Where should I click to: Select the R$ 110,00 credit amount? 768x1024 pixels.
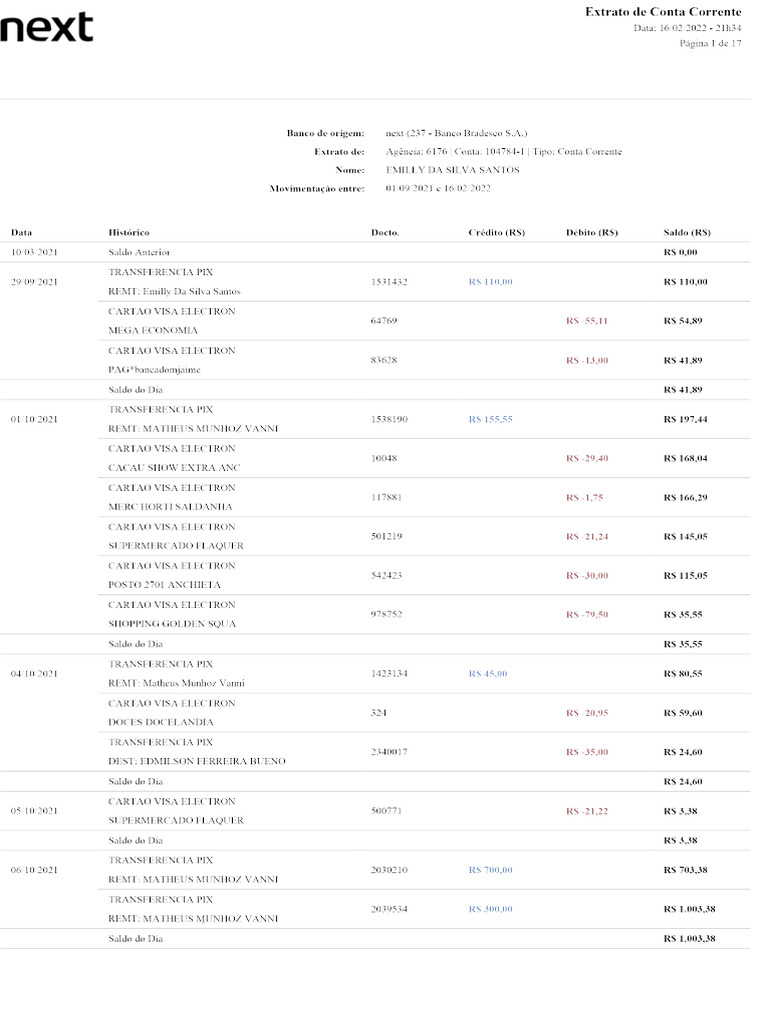click(490, 282)
